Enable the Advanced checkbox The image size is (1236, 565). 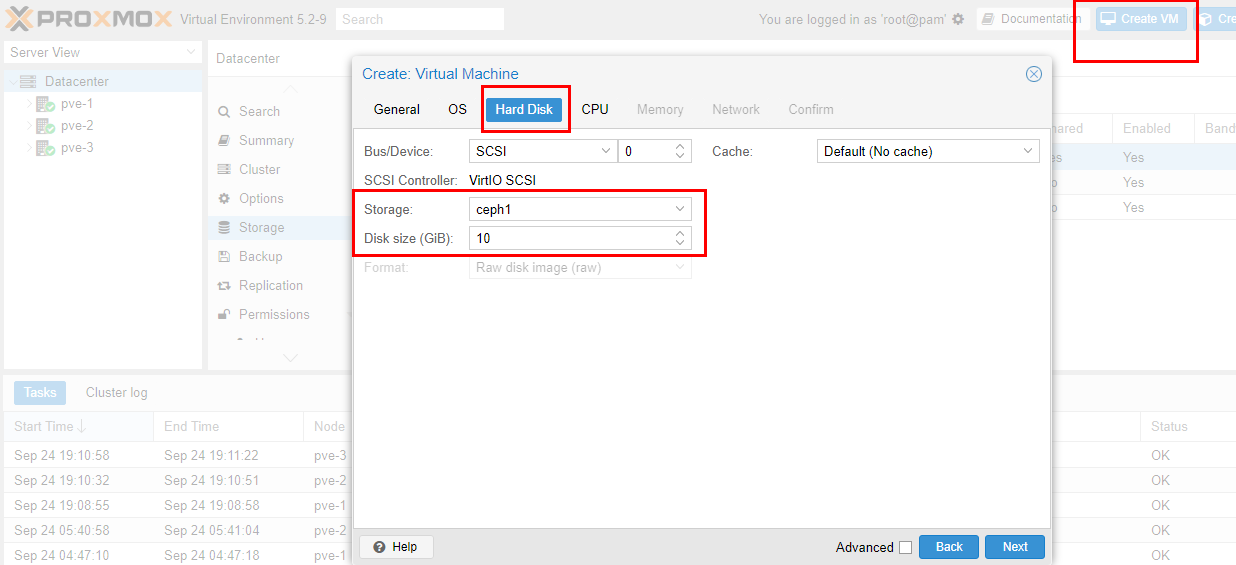905,547
